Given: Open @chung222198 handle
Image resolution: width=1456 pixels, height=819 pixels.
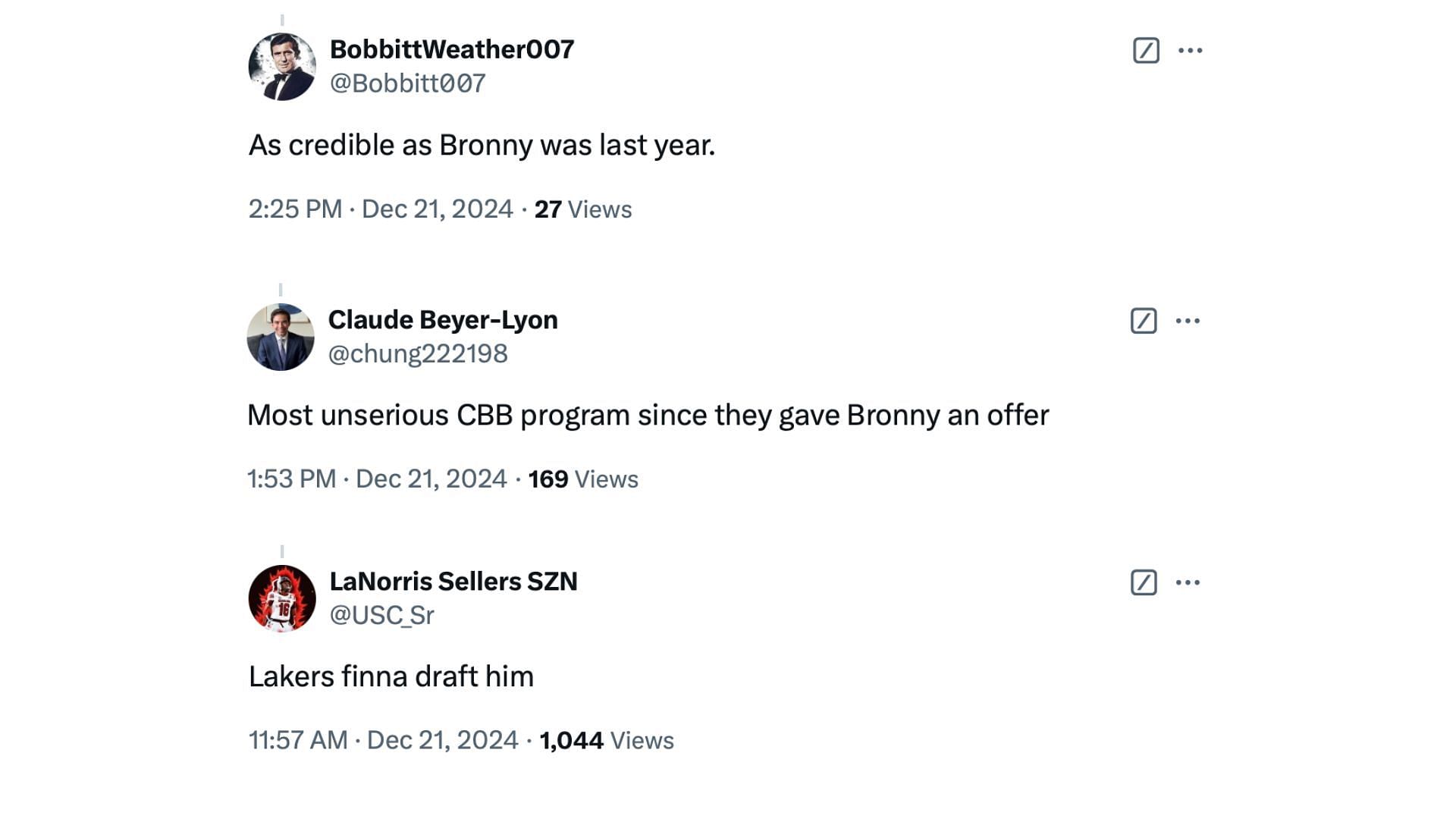Looking at the screenshot, I should click(x=418, y=353).
